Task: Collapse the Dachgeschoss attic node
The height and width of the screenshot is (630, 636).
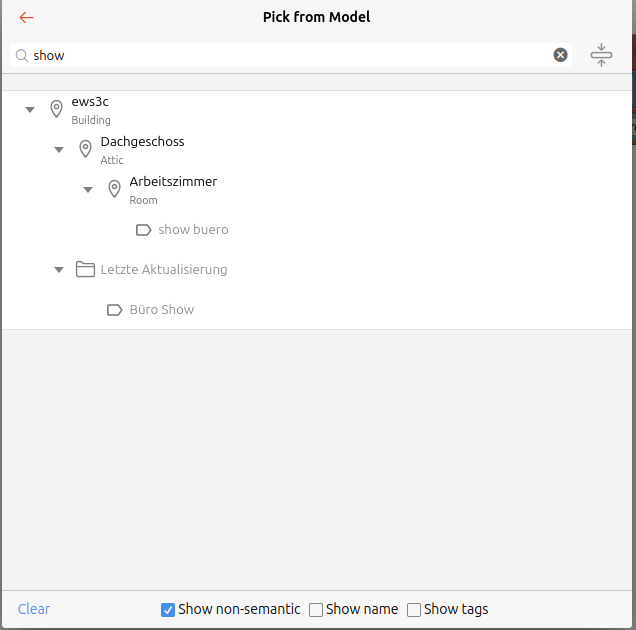Action: click(59, 149)
